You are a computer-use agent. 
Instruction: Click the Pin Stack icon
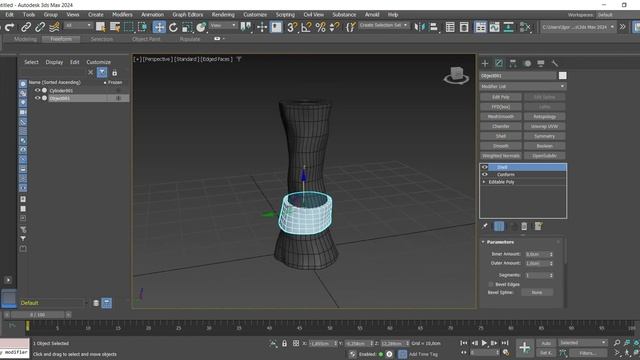click(484, 226)
